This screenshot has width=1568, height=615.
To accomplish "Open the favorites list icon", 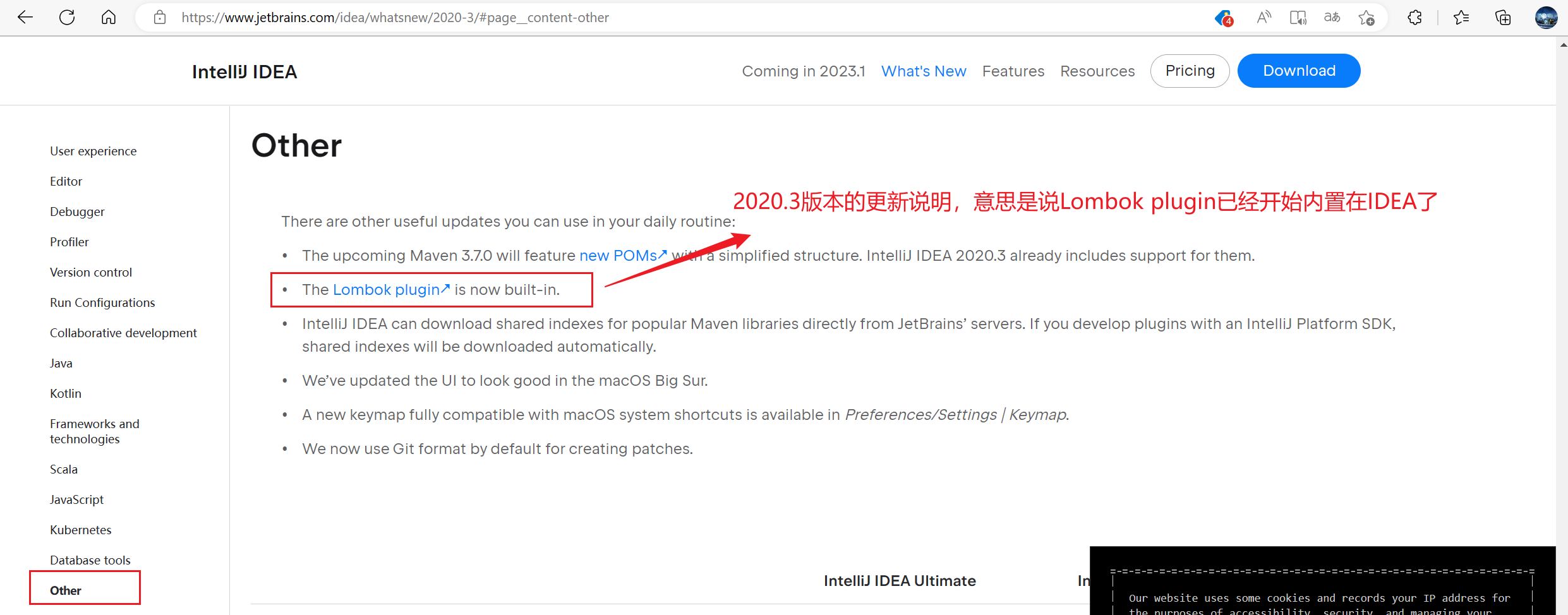I will click(x=1461, y=18).
